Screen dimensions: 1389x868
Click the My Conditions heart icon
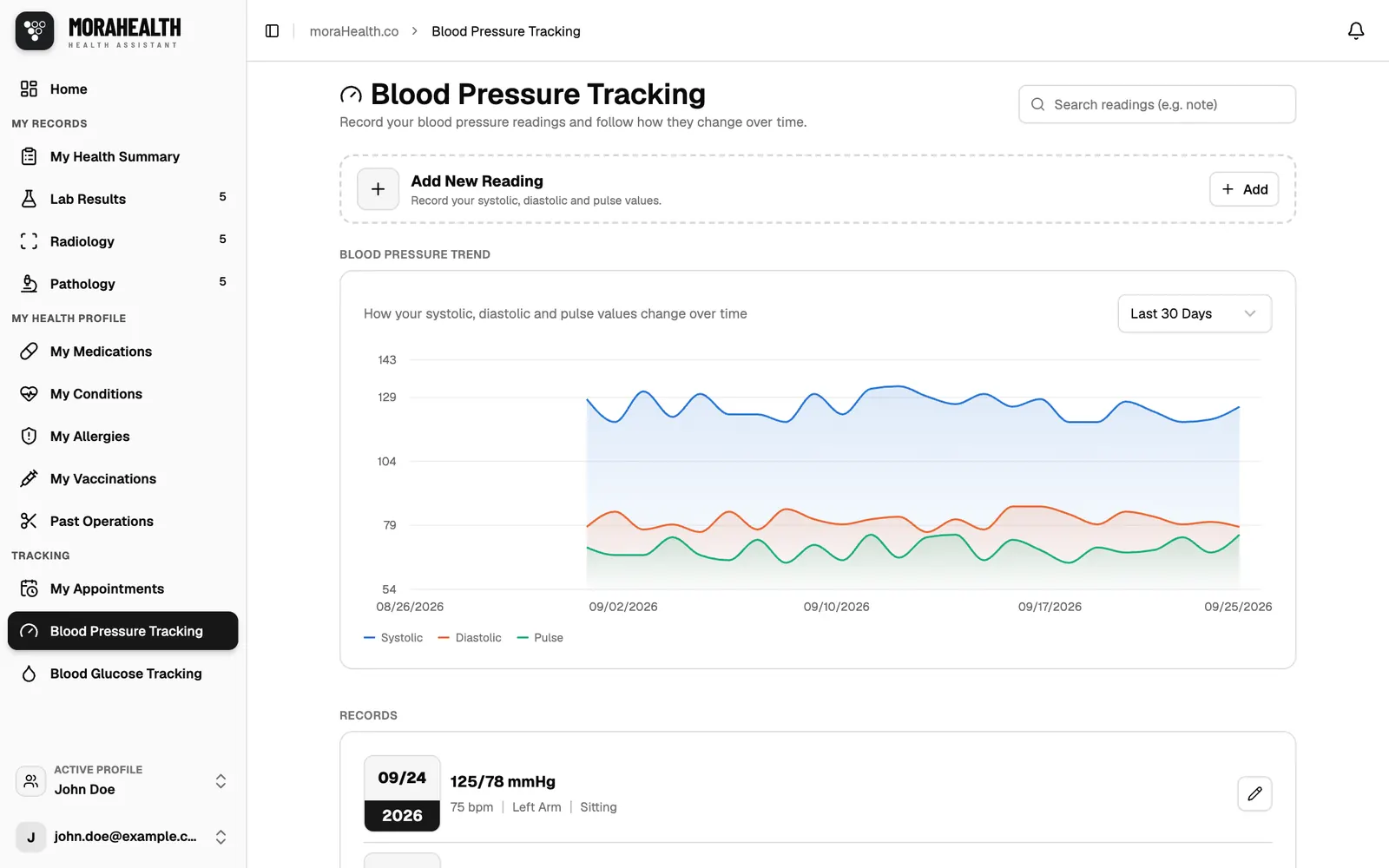[29, 394]
